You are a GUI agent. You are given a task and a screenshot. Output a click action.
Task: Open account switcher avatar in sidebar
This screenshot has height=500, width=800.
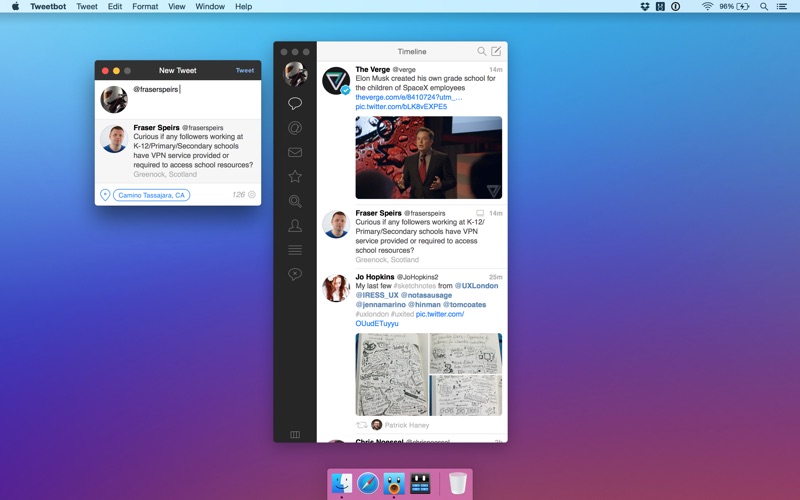295,74
